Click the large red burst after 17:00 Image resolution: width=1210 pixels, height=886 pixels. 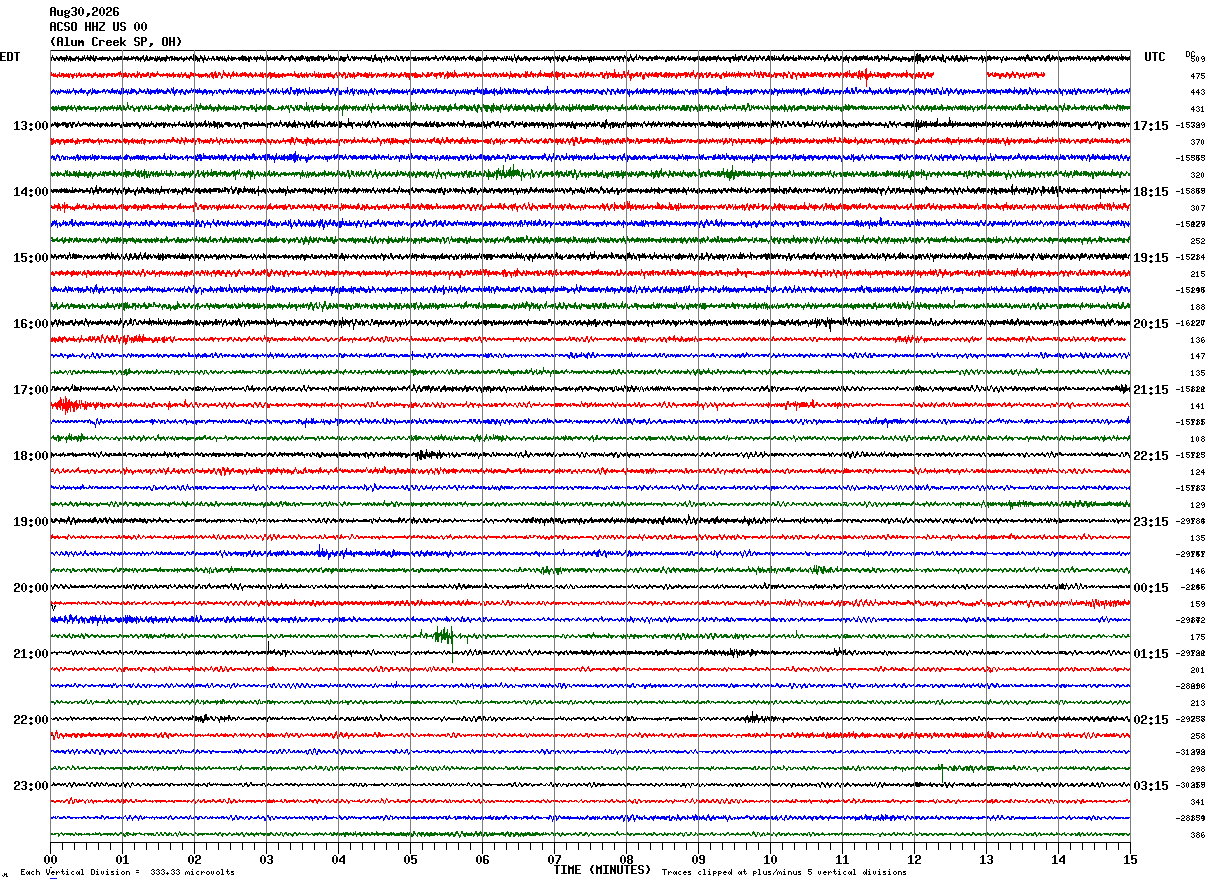70,405
